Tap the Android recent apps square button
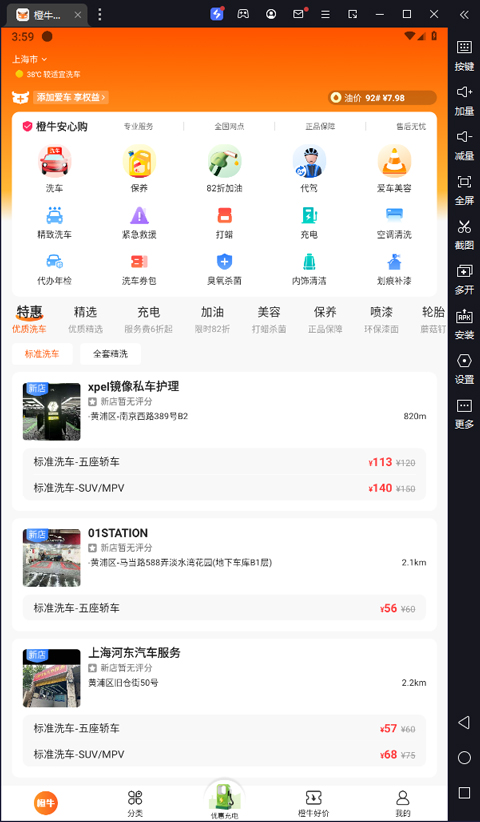 tap(464, 792)
